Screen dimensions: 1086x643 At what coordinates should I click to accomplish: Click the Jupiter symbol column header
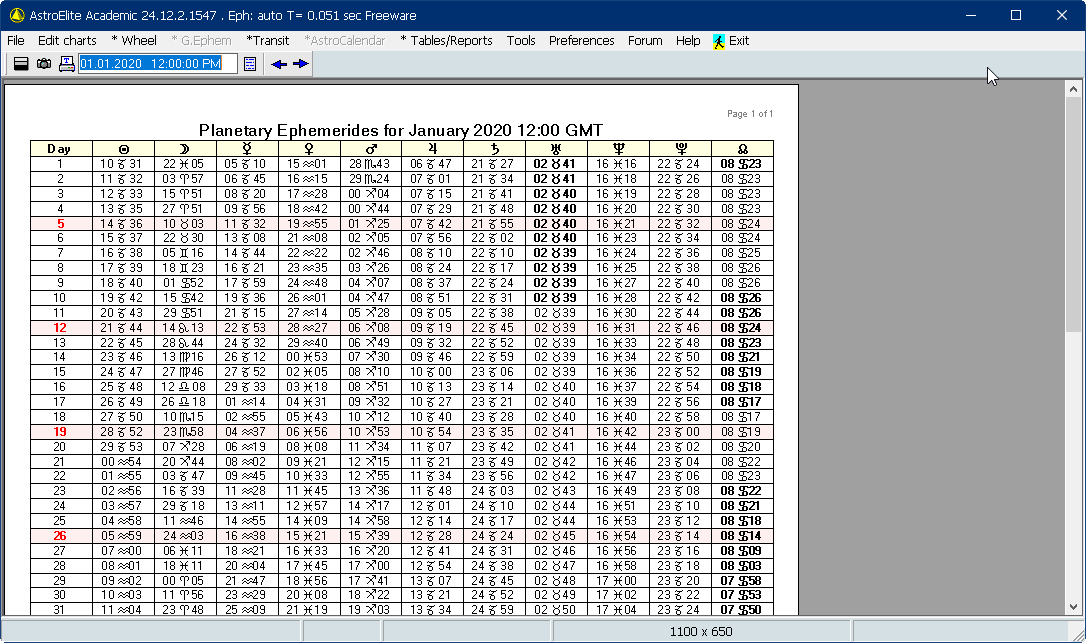click(433, 149)
